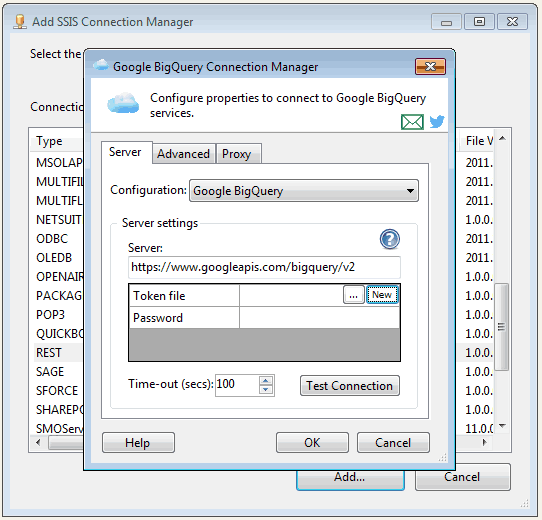Maximize the Add SSIS Connection Manager window
542x520 pixels.
479,22
